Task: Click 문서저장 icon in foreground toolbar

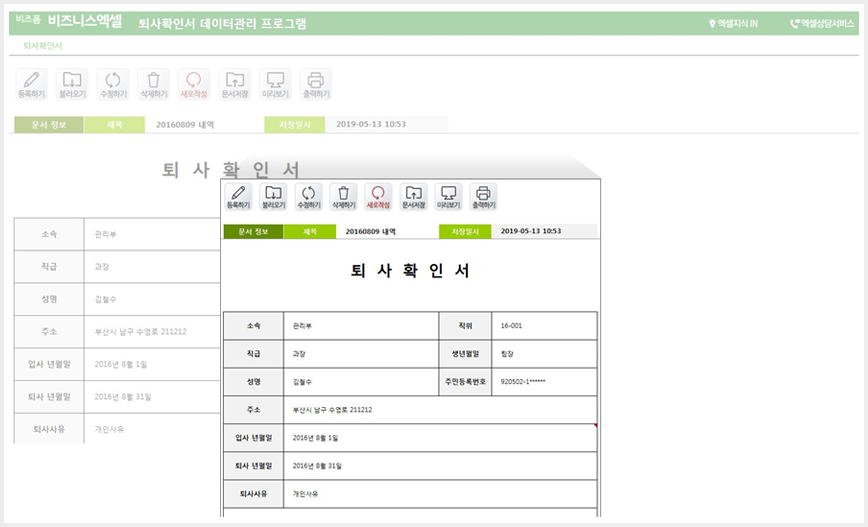Action: coord(414,197)
